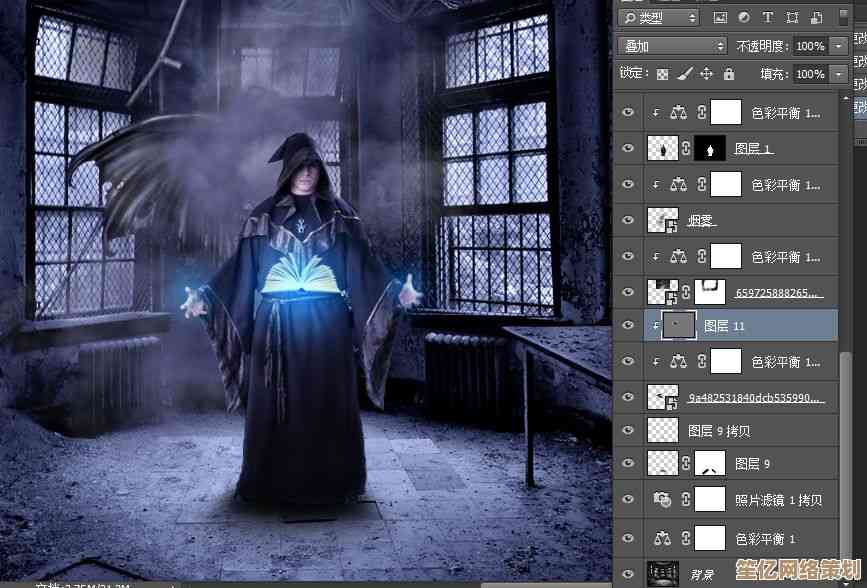Screen dimensions: 867x588
Task: Open the 叠加 blend mode dropdown
Action: pyautogui.click(x=672, y=46)
